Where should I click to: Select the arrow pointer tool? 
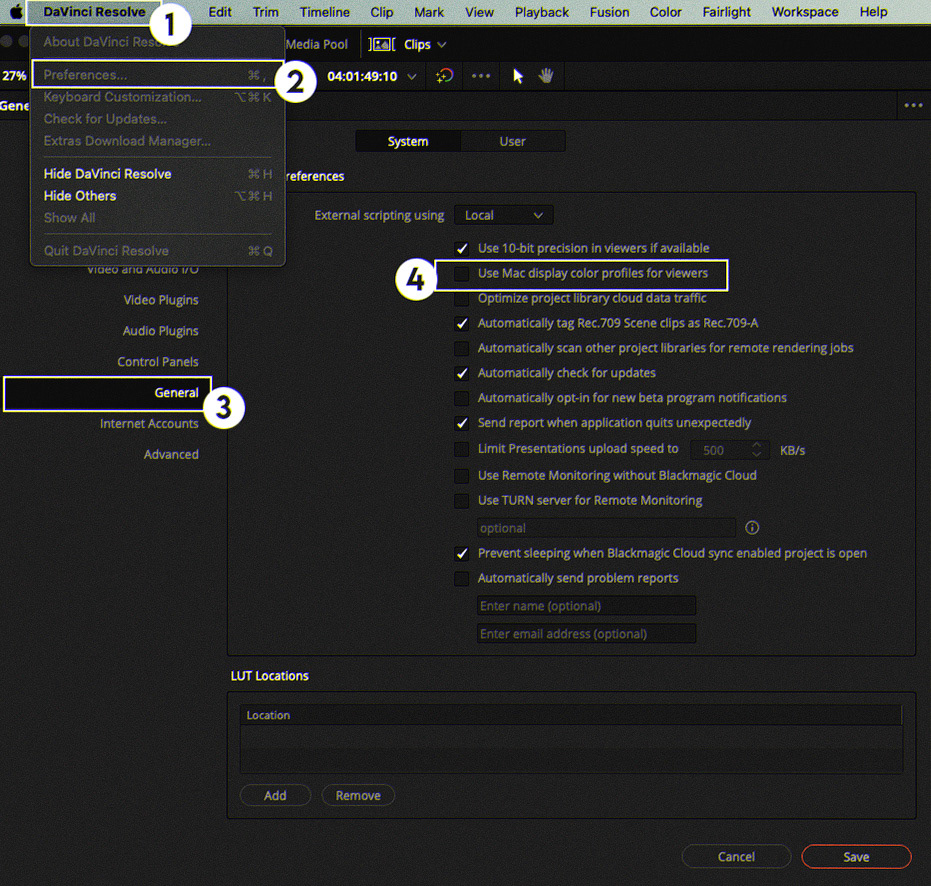[x=518, y=76]
